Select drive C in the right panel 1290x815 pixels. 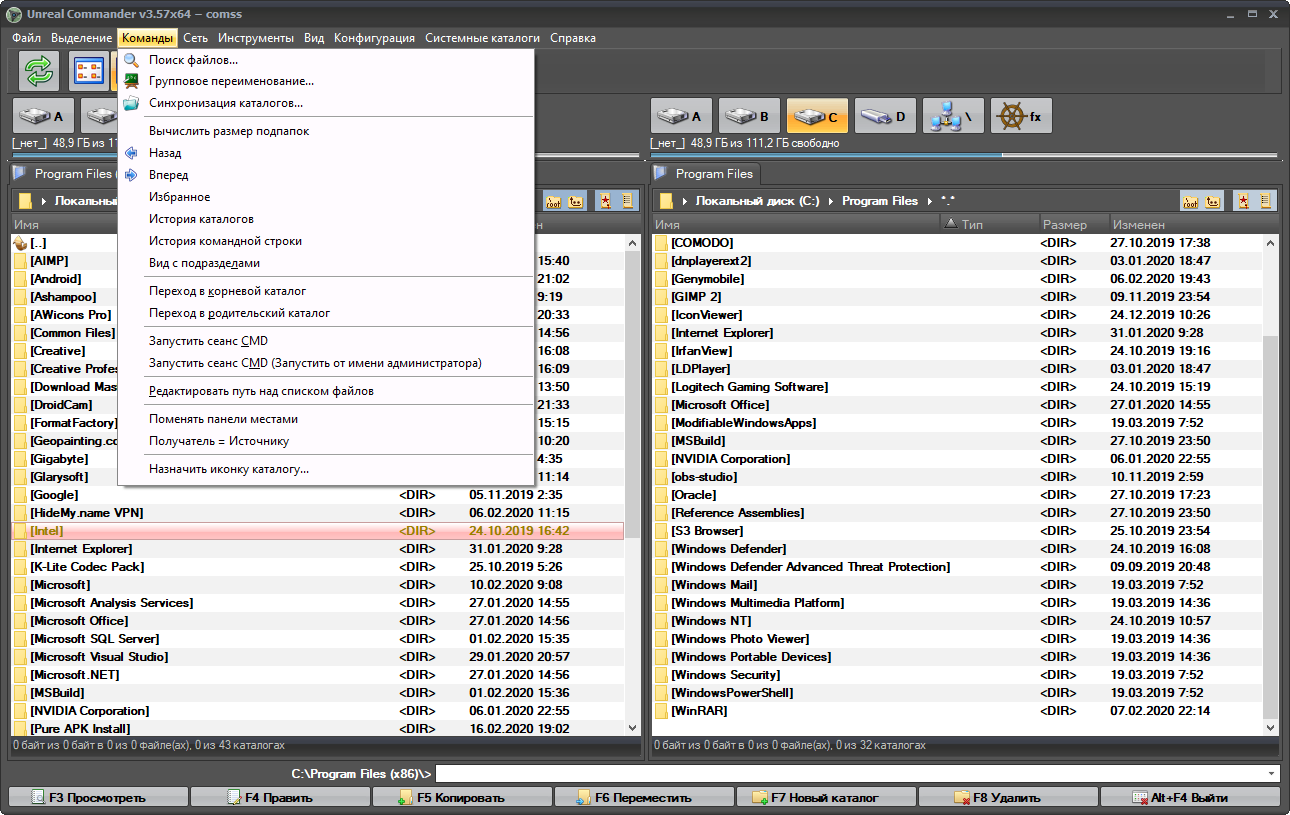(x=818, y=116)
